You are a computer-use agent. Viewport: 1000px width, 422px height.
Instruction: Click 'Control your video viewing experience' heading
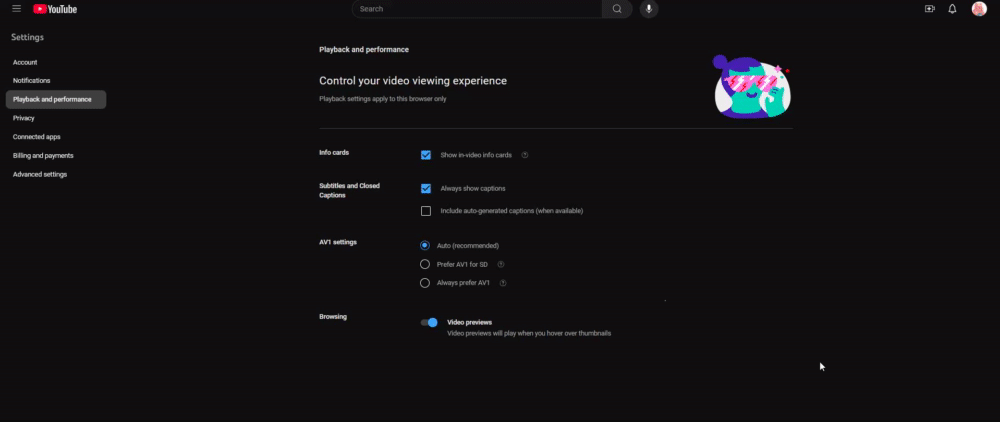pos(413,81)
